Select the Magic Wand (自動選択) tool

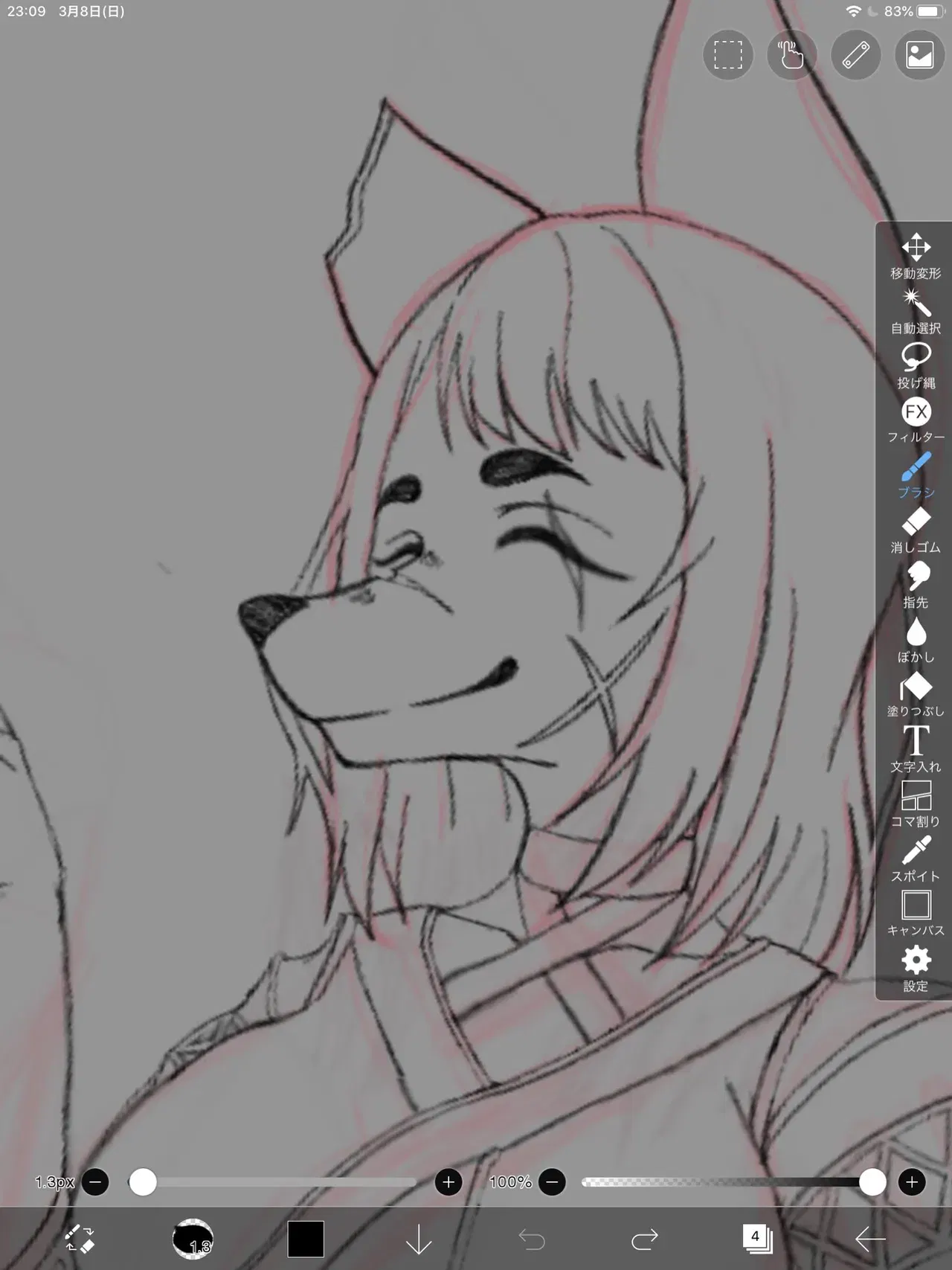[916, 311]
